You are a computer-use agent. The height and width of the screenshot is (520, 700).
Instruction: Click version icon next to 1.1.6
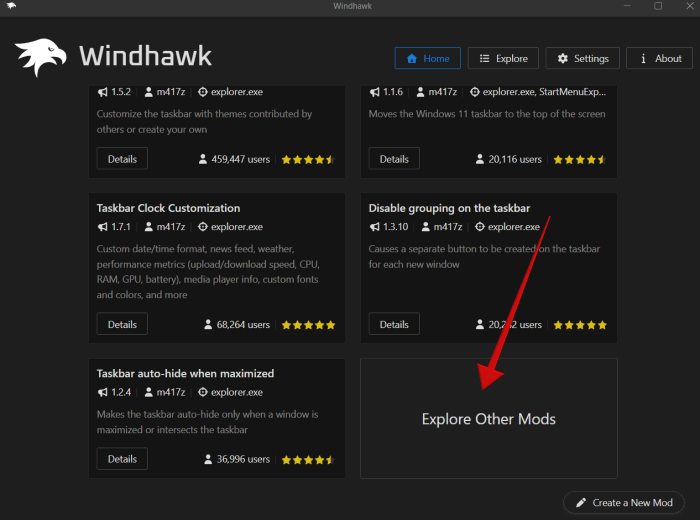[375, 92]
